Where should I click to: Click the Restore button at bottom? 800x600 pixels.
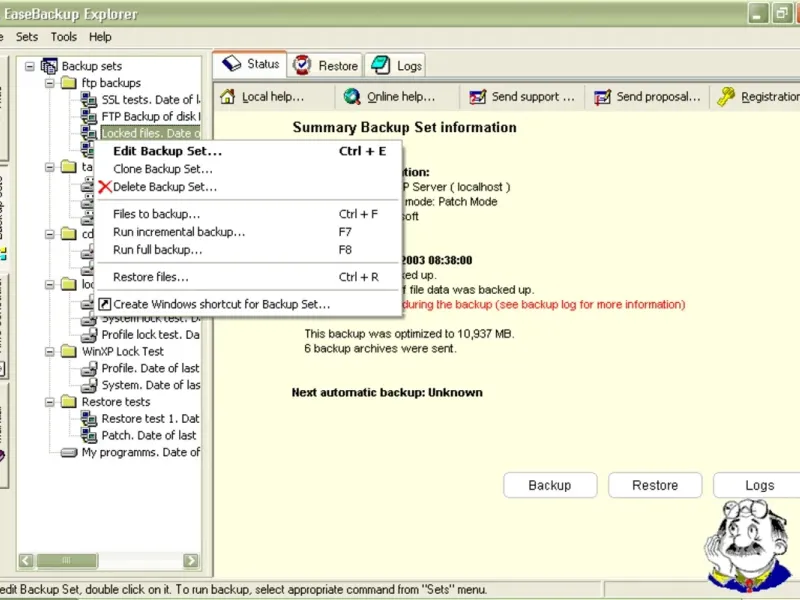coord(655,485)
